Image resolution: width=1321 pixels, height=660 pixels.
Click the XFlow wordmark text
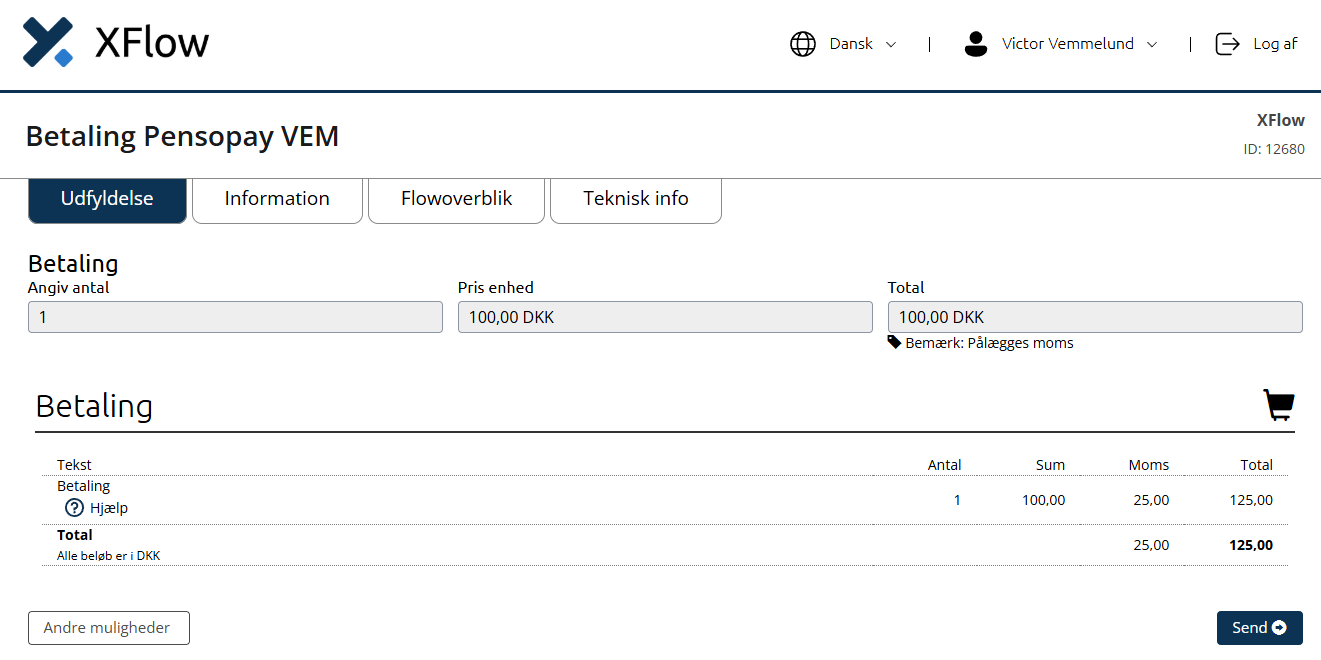152,43
